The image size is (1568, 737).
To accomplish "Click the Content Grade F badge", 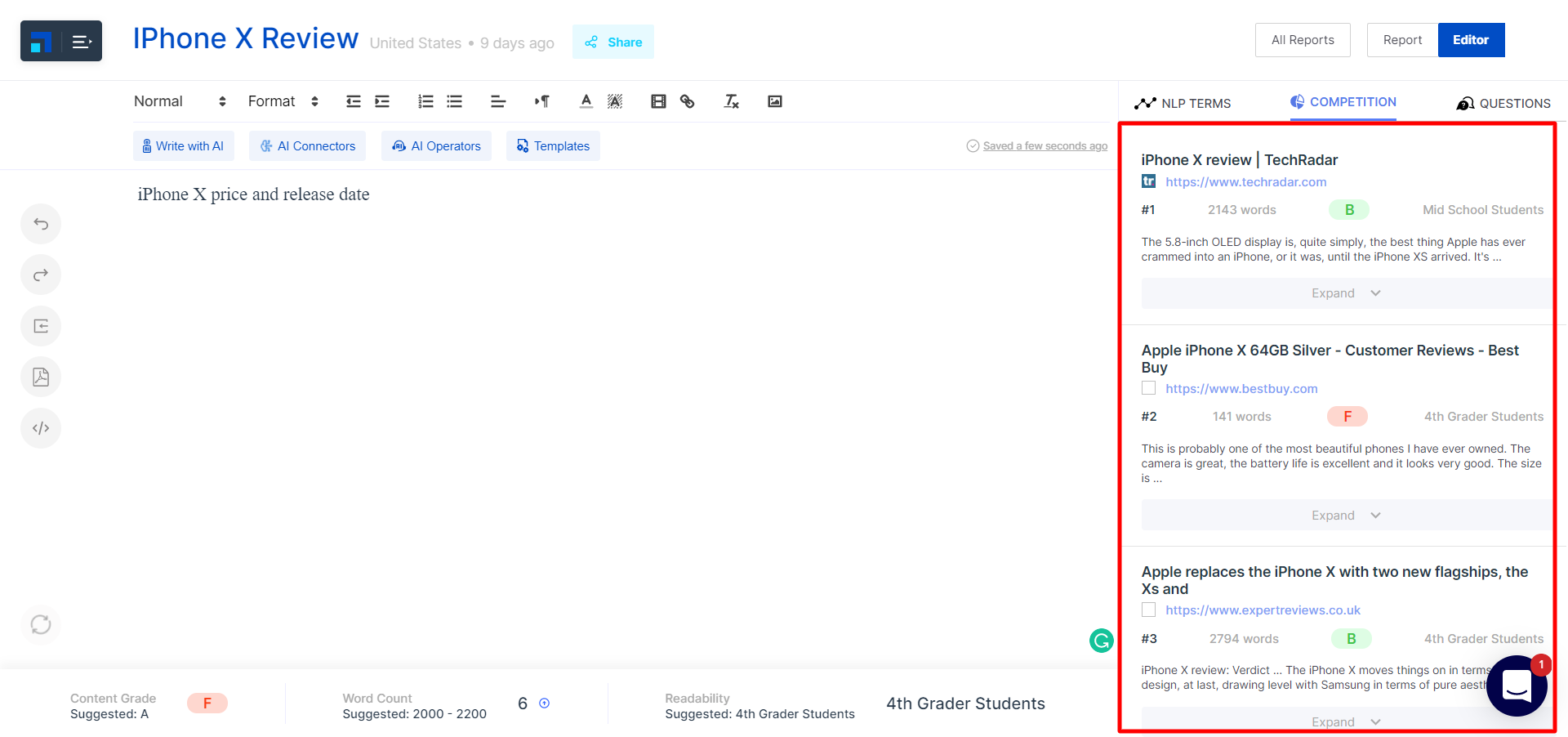I will click(207, 703).
